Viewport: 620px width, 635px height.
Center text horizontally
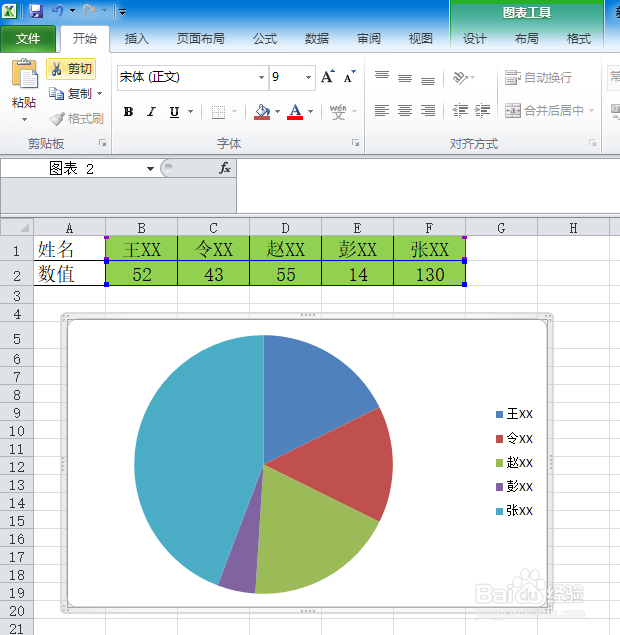click(405, 110)
